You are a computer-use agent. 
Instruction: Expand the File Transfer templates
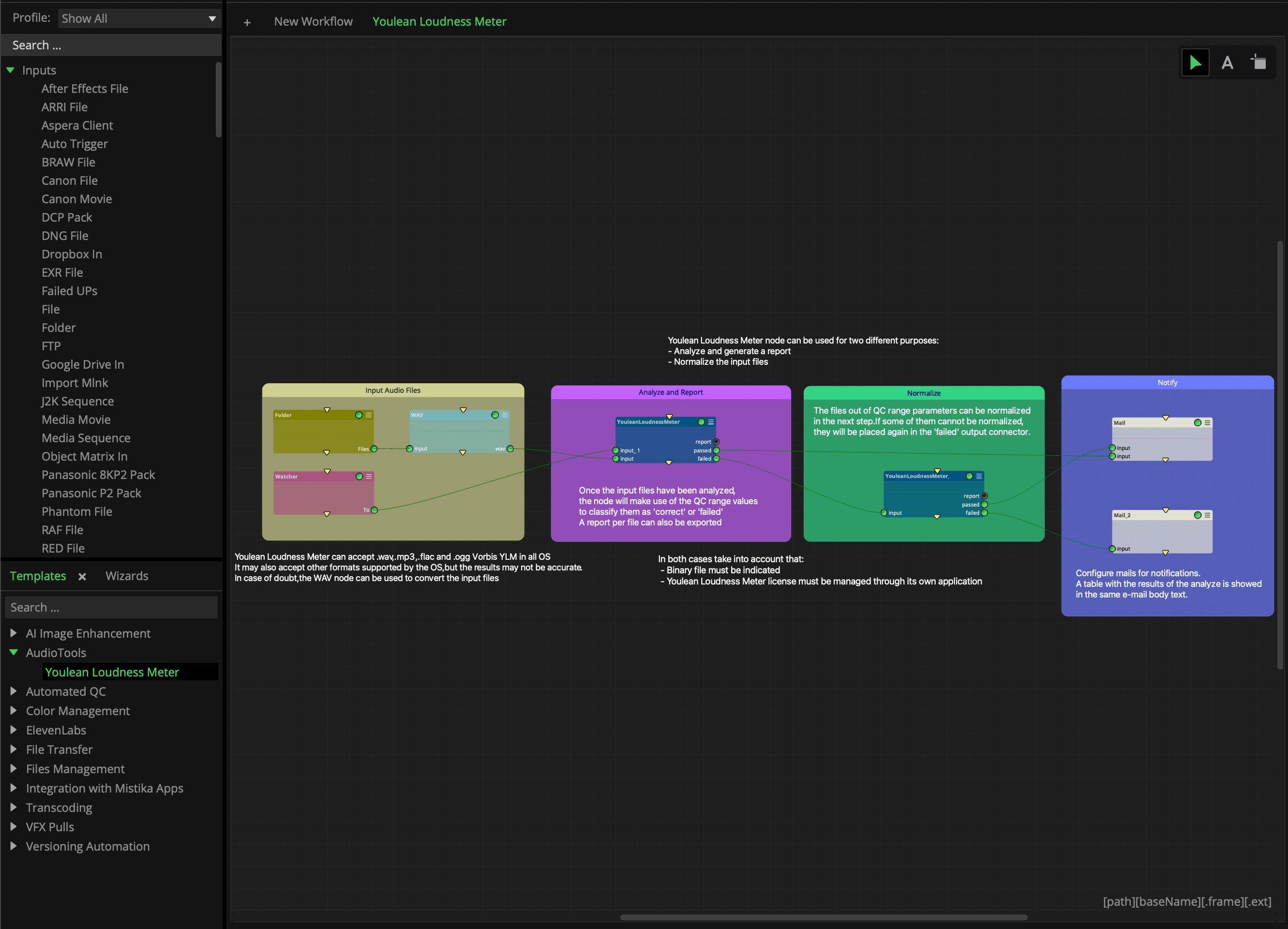tap(14, 749)
